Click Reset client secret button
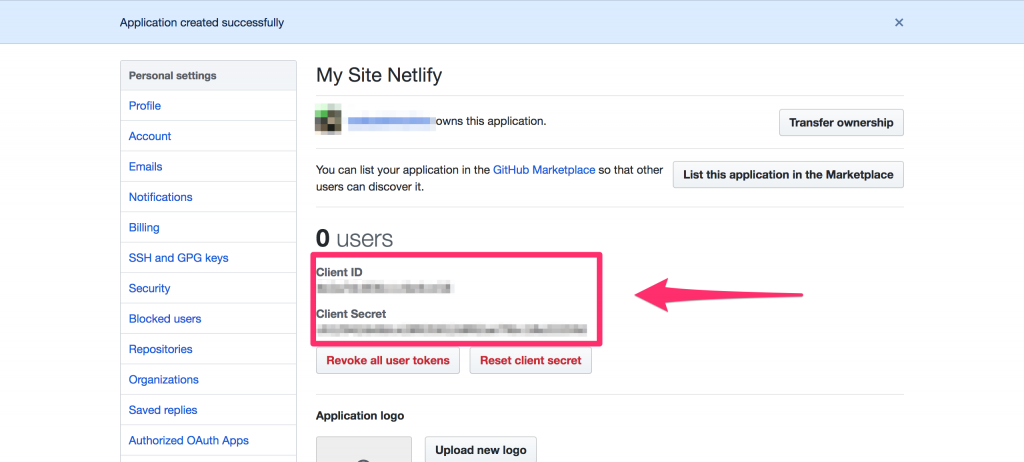The image size is (1024, 462). pos(530,360)
